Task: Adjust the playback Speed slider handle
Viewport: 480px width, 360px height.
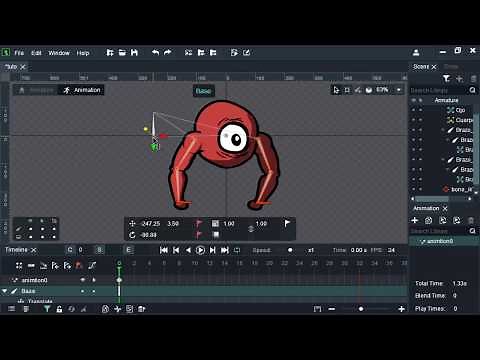Action: click(x=290, y=250)
